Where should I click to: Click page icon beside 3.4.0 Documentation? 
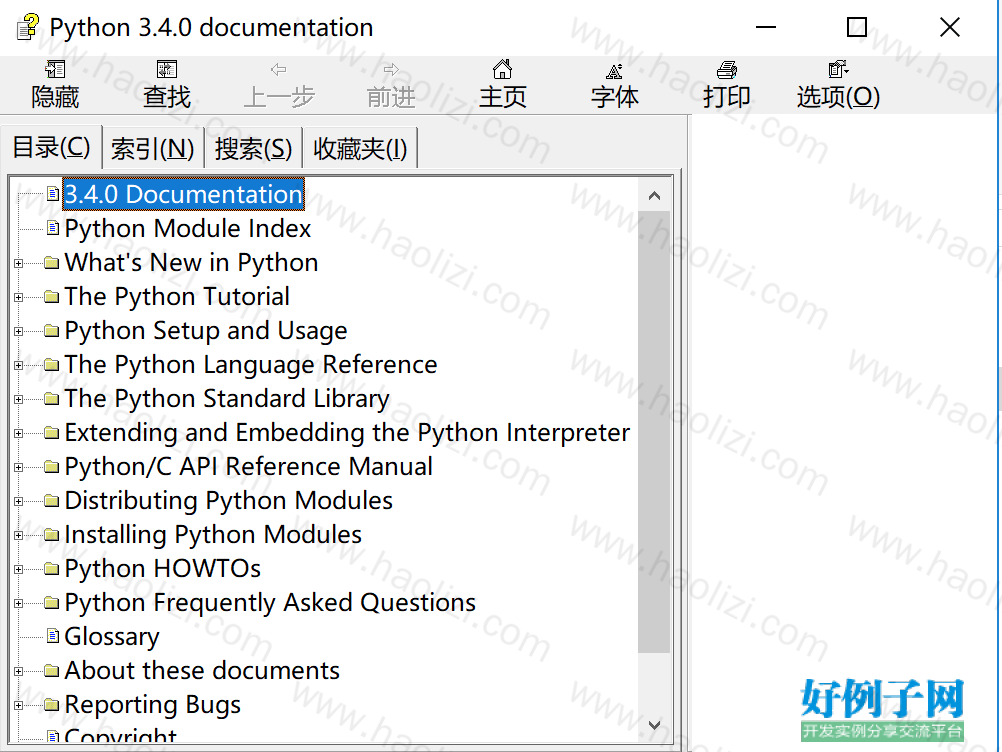[x=53, y=194]
